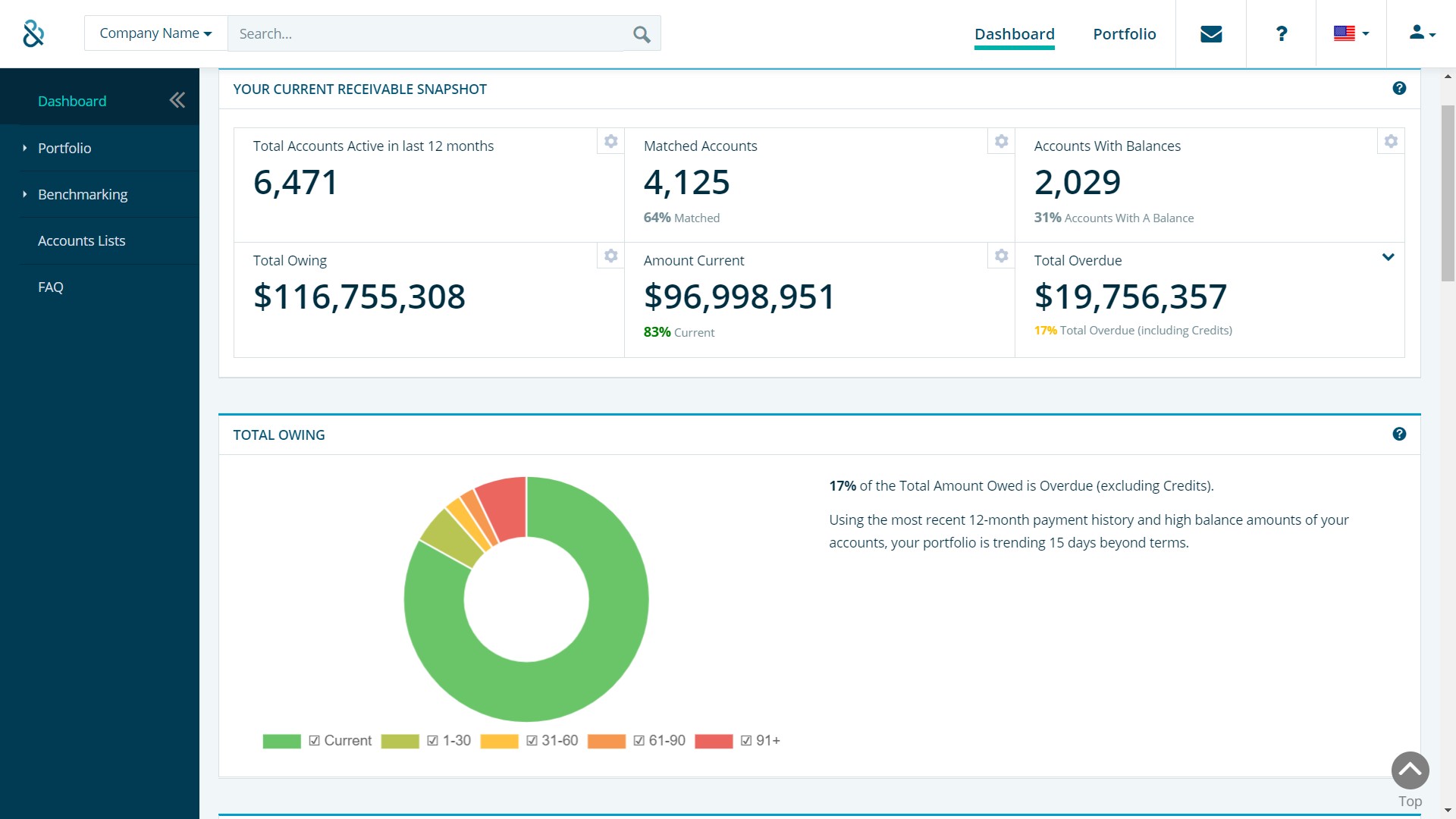The height and width of the screenshot is (819, 1456).
Task: Click the search magnifier icon
Action: (642, 34)
